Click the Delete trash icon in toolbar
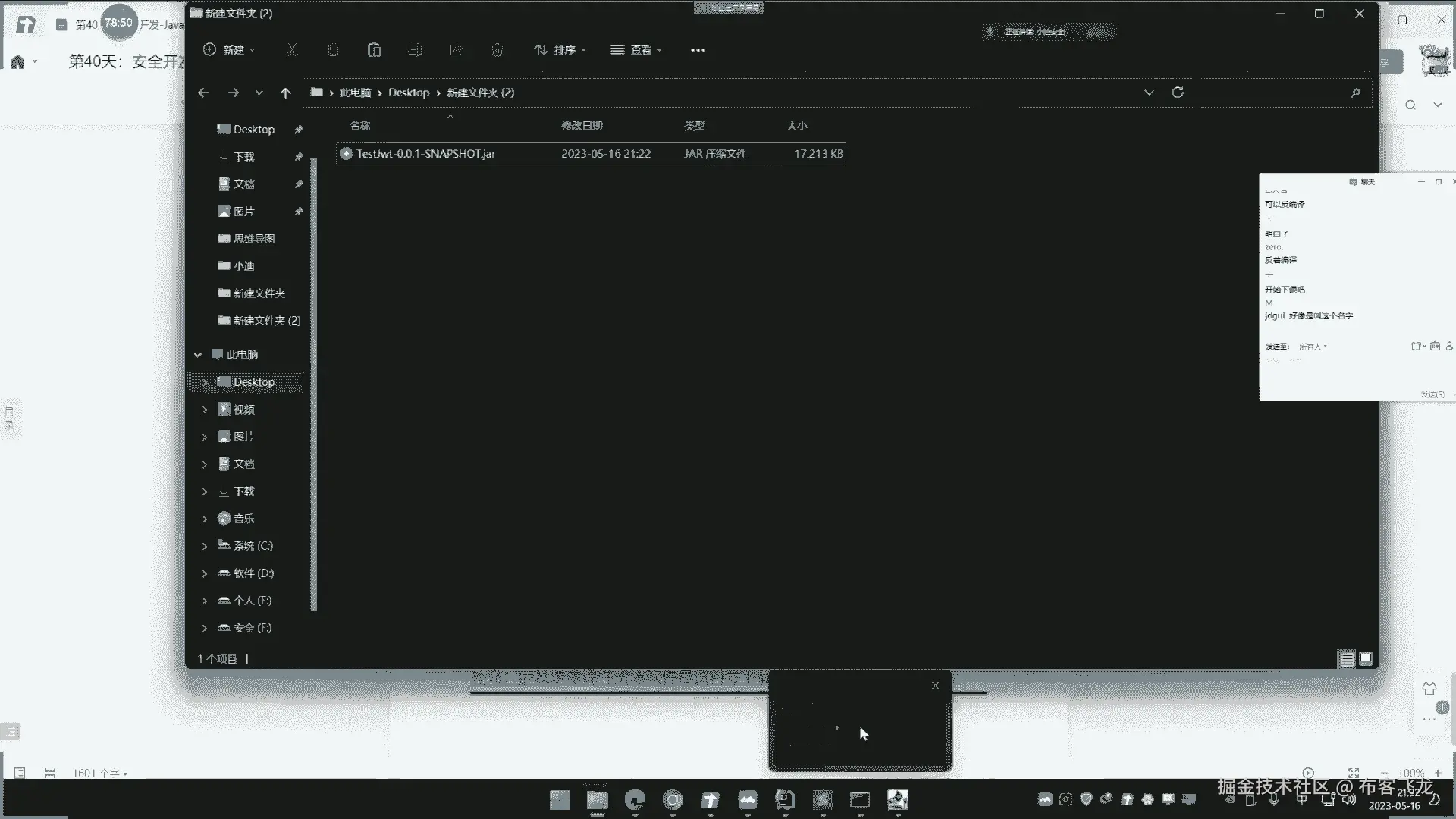Viewport: 1456px width, 819px height. (x=497, y=50)
